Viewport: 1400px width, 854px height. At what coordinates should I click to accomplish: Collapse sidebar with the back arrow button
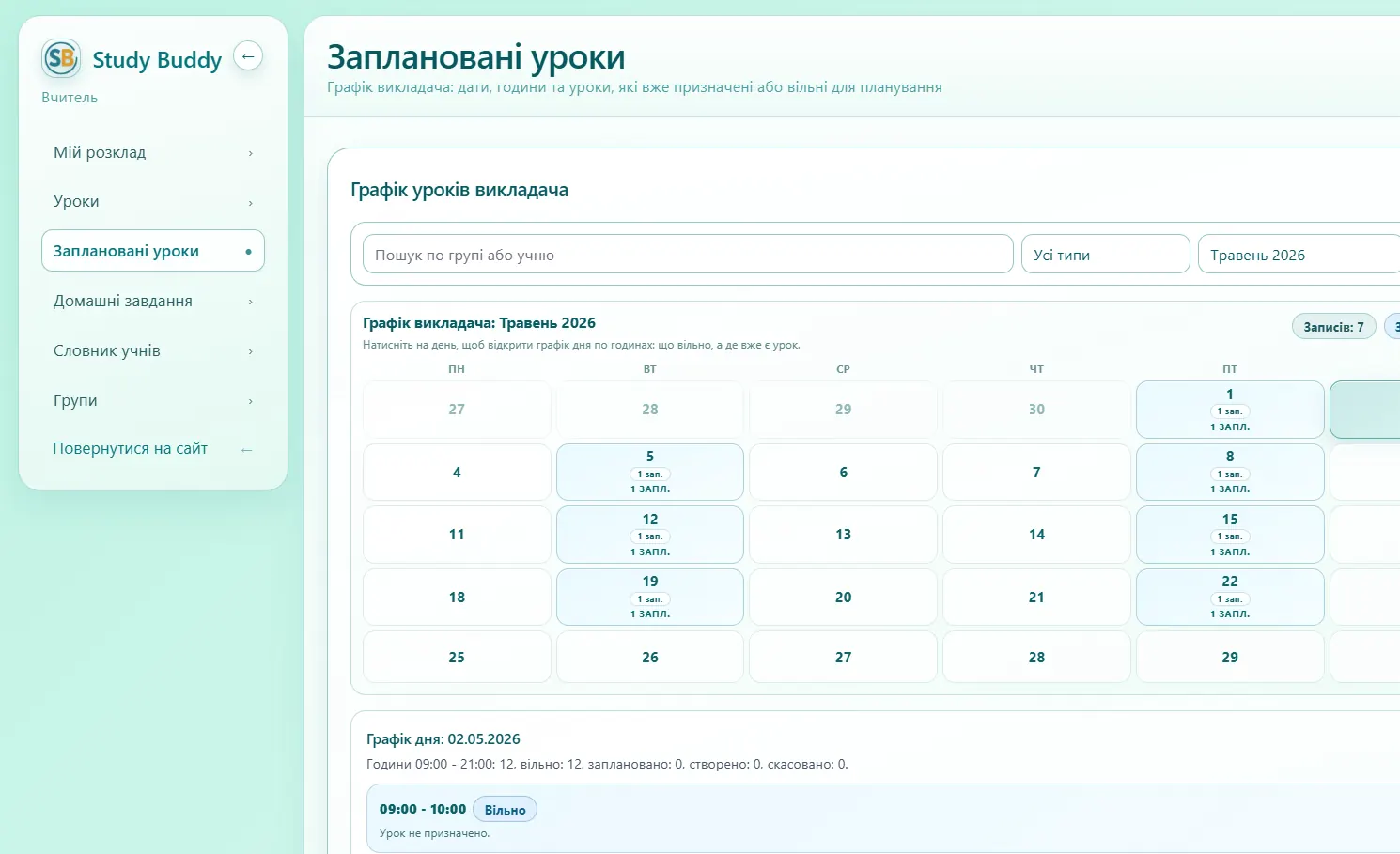(248, 56)
